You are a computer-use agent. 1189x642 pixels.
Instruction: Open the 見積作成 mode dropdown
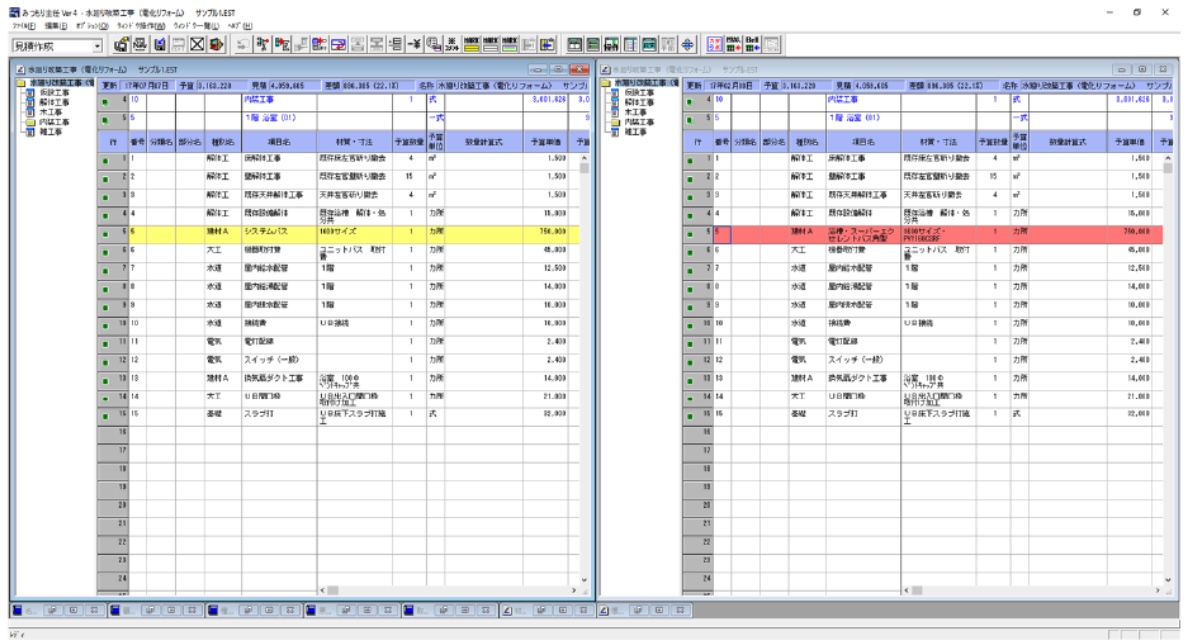coord(97,46)
